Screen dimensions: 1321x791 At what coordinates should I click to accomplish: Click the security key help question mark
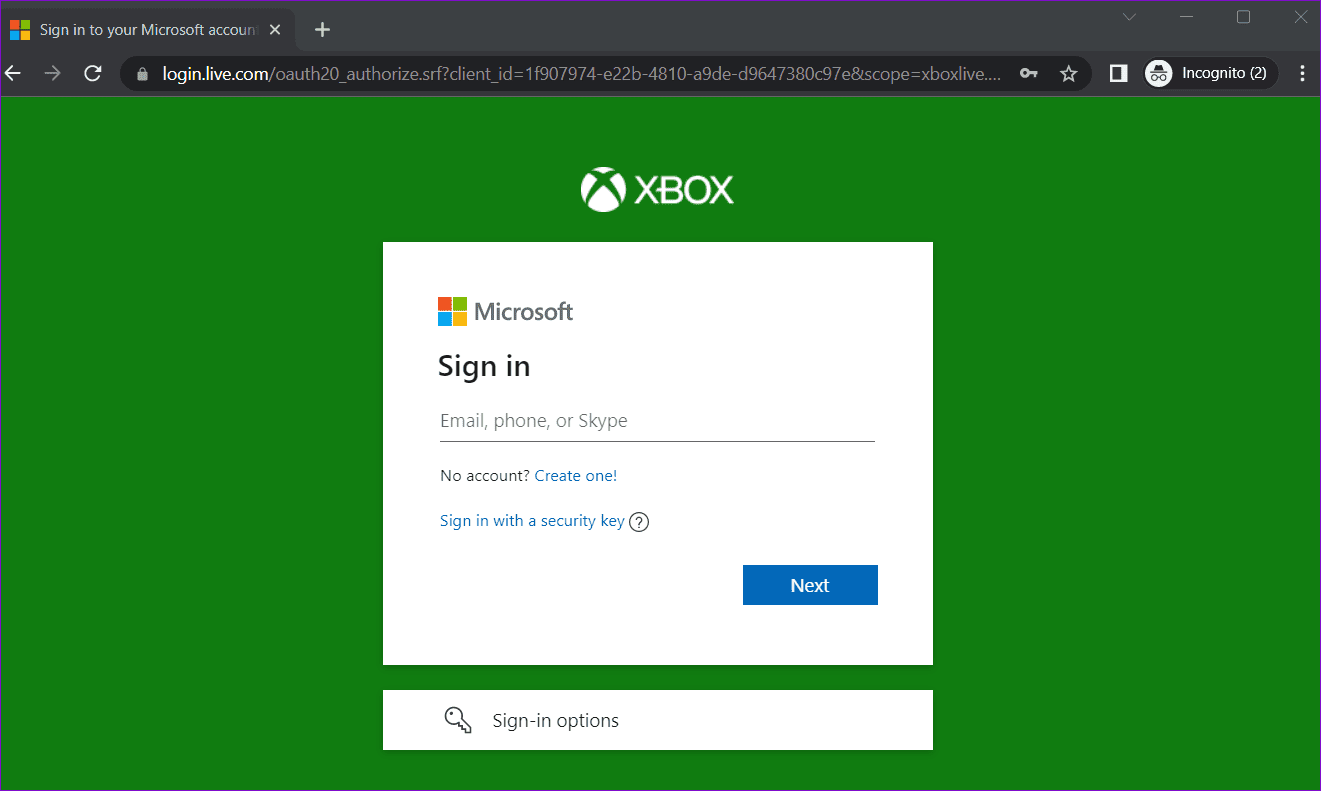point(639,522)
